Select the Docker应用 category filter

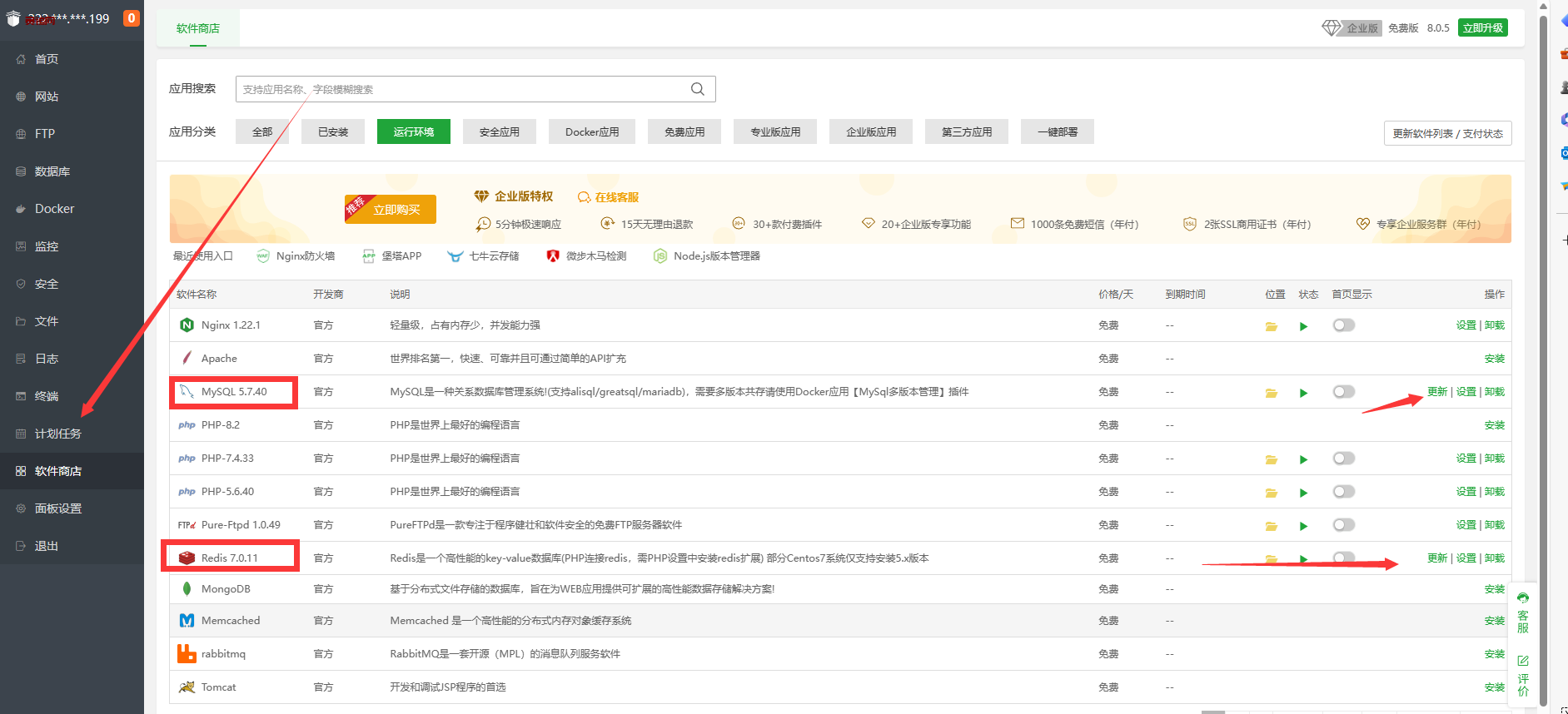coord(592,131)
